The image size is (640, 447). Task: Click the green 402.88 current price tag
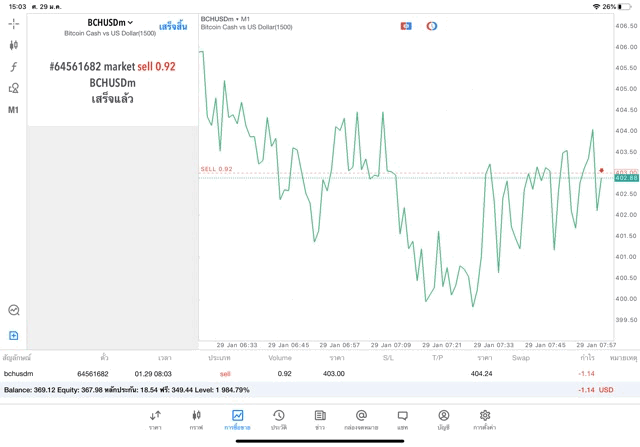click(x=626, y=178)
